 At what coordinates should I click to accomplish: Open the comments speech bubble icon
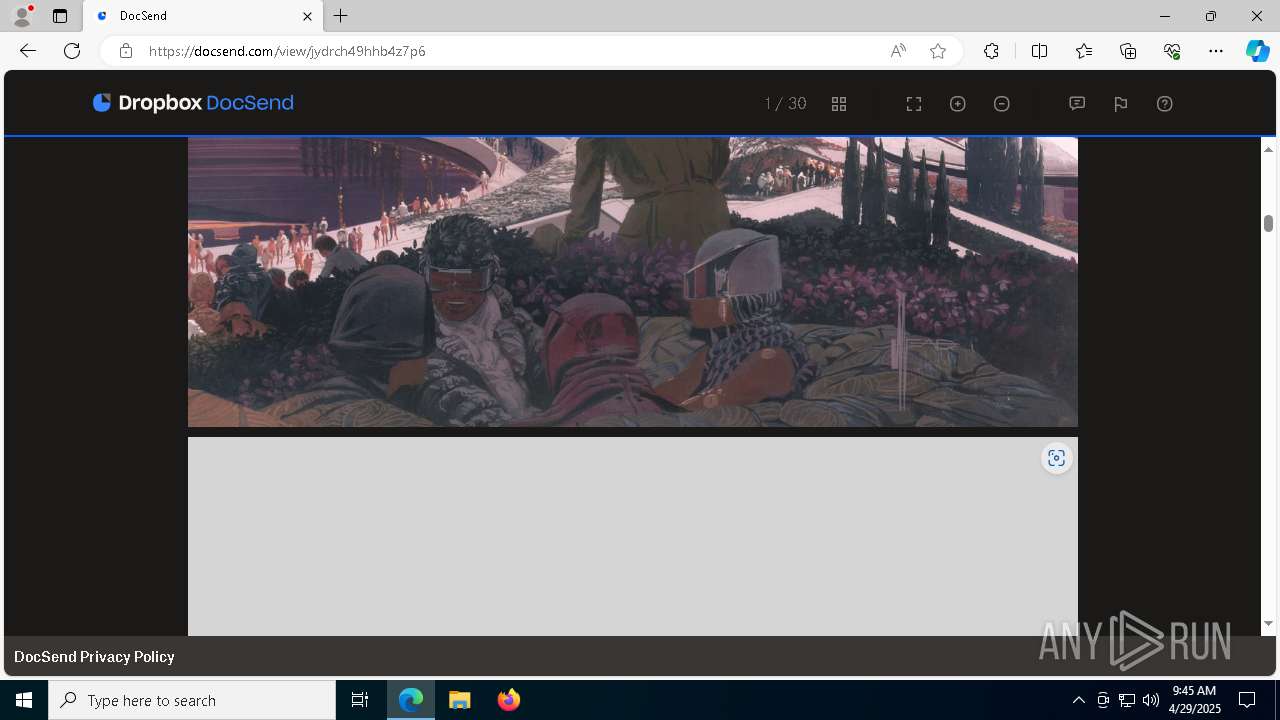point(1077,104)
